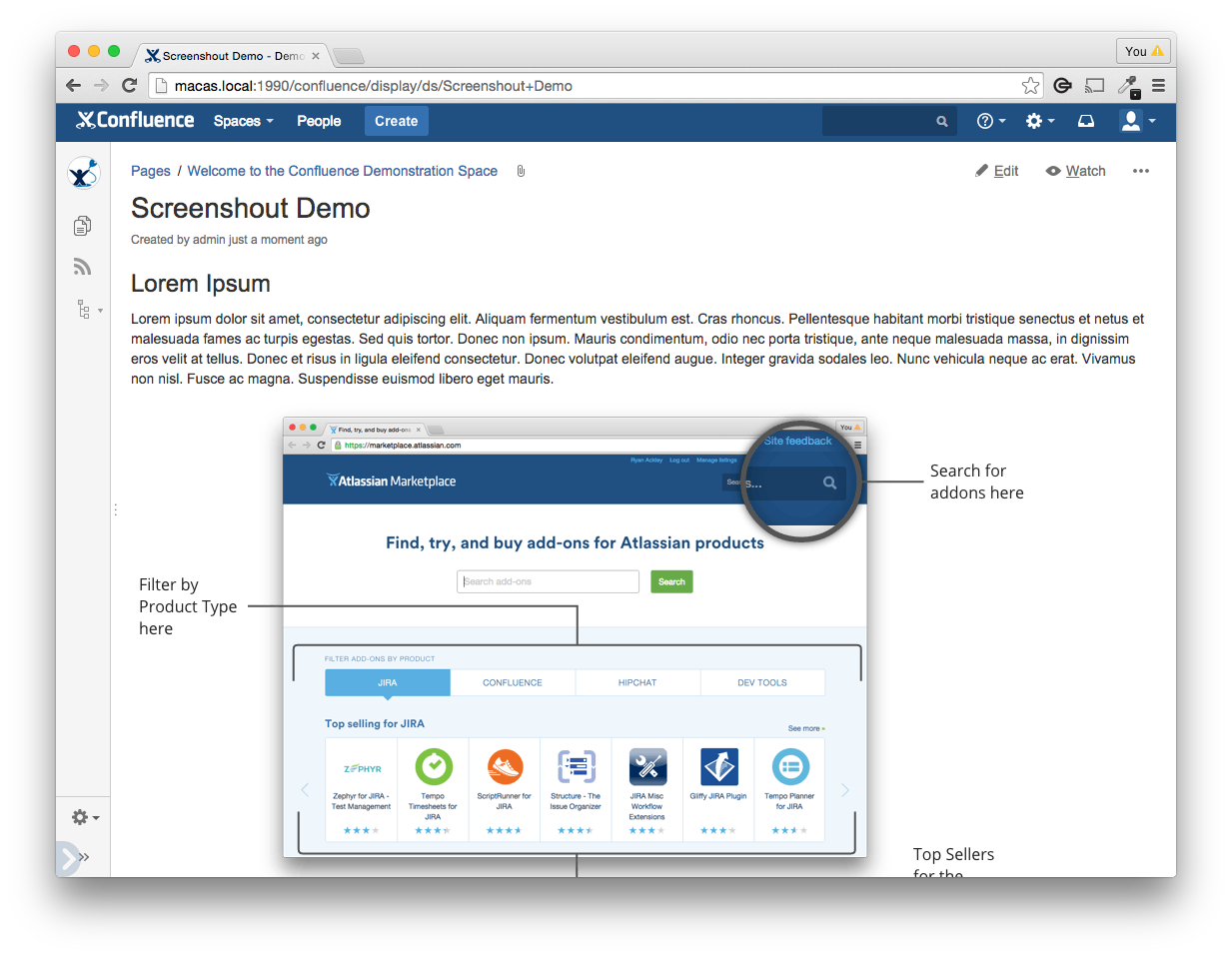
Task: Click the attachments paperclip icon
Action: point(521,171)
